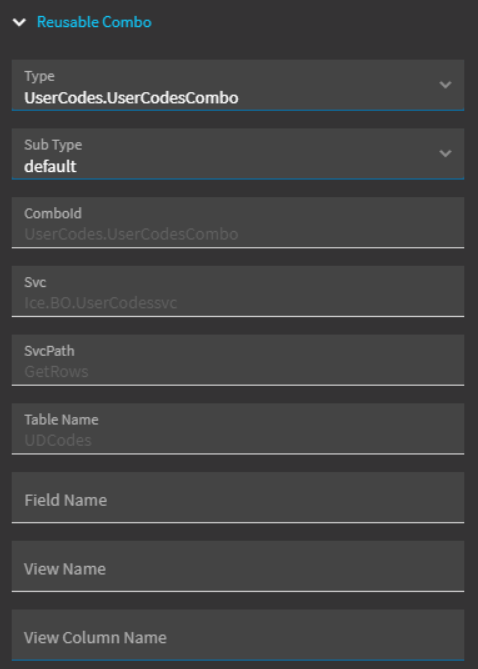
Task: Open the Type dropdown arrow
Action: [445, 85]
